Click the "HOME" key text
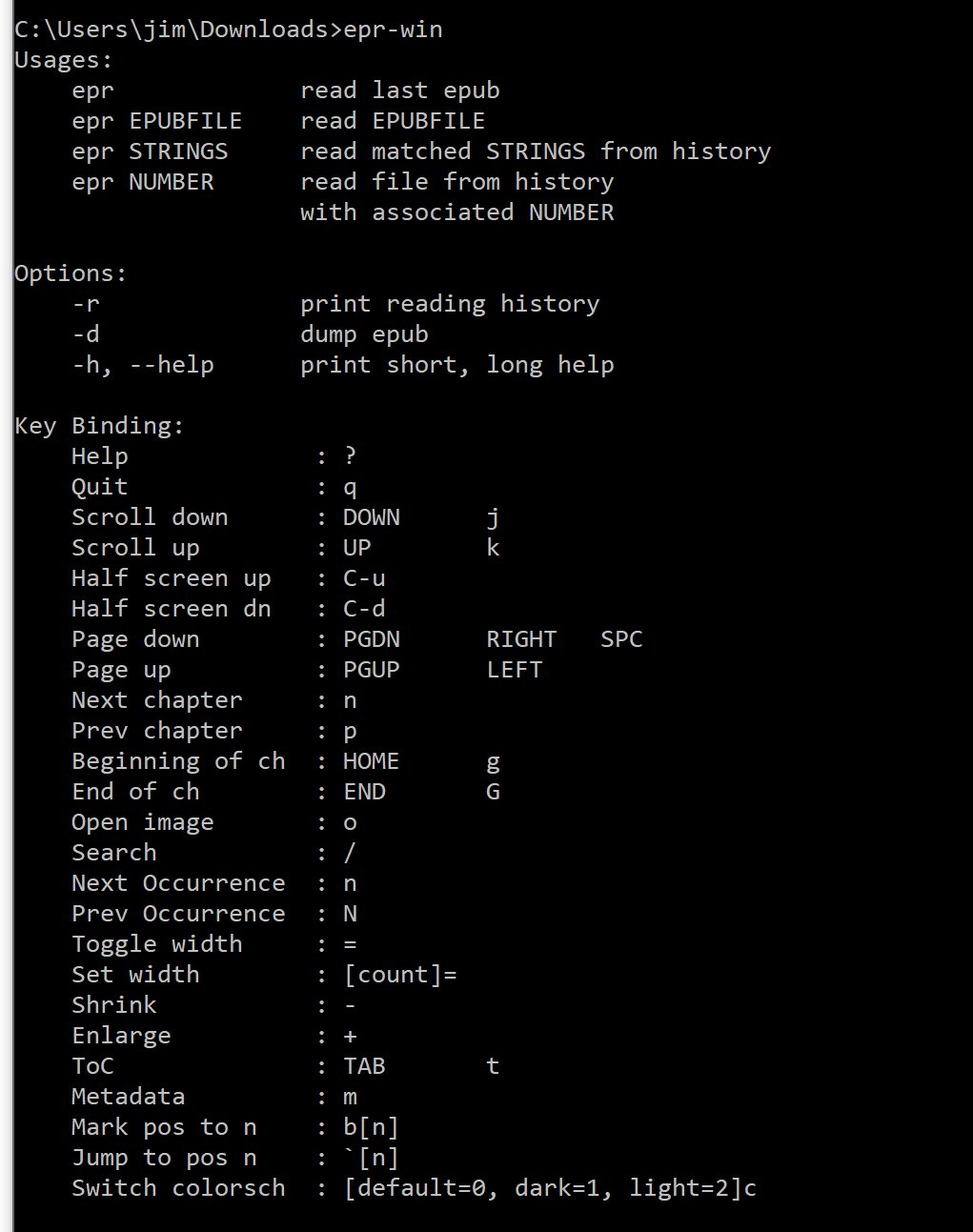Viewport: 973px width, 1232px height. pyautogui.click(x=371, y=761)
